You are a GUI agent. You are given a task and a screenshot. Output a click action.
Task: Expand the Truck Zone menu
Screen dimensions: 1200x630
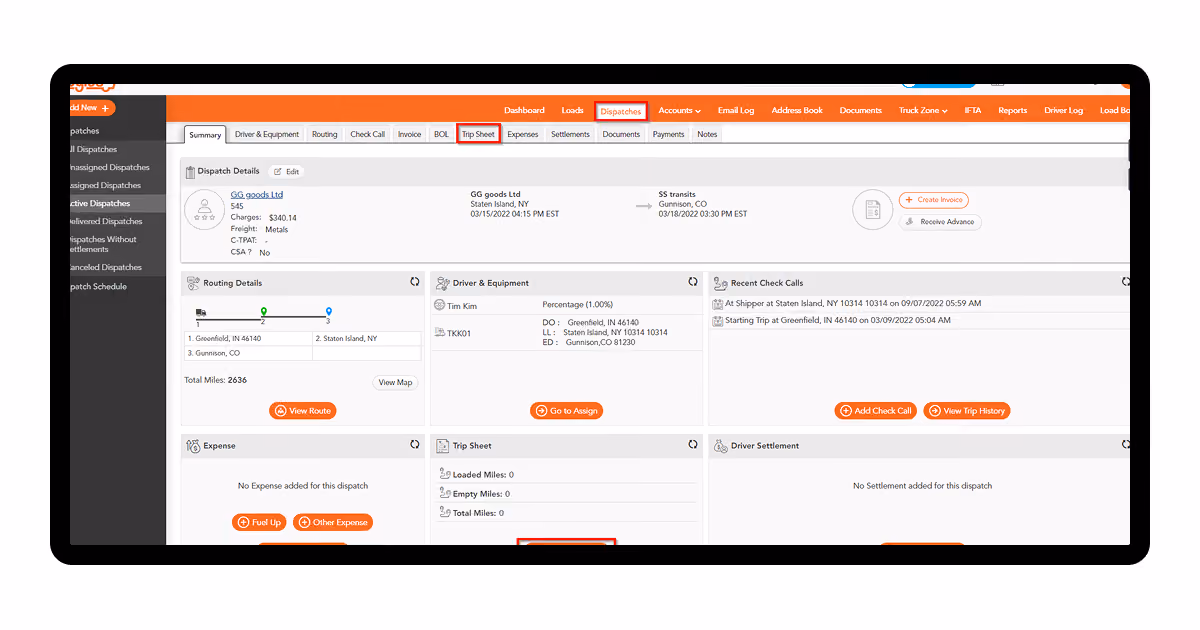pos(923,110)
